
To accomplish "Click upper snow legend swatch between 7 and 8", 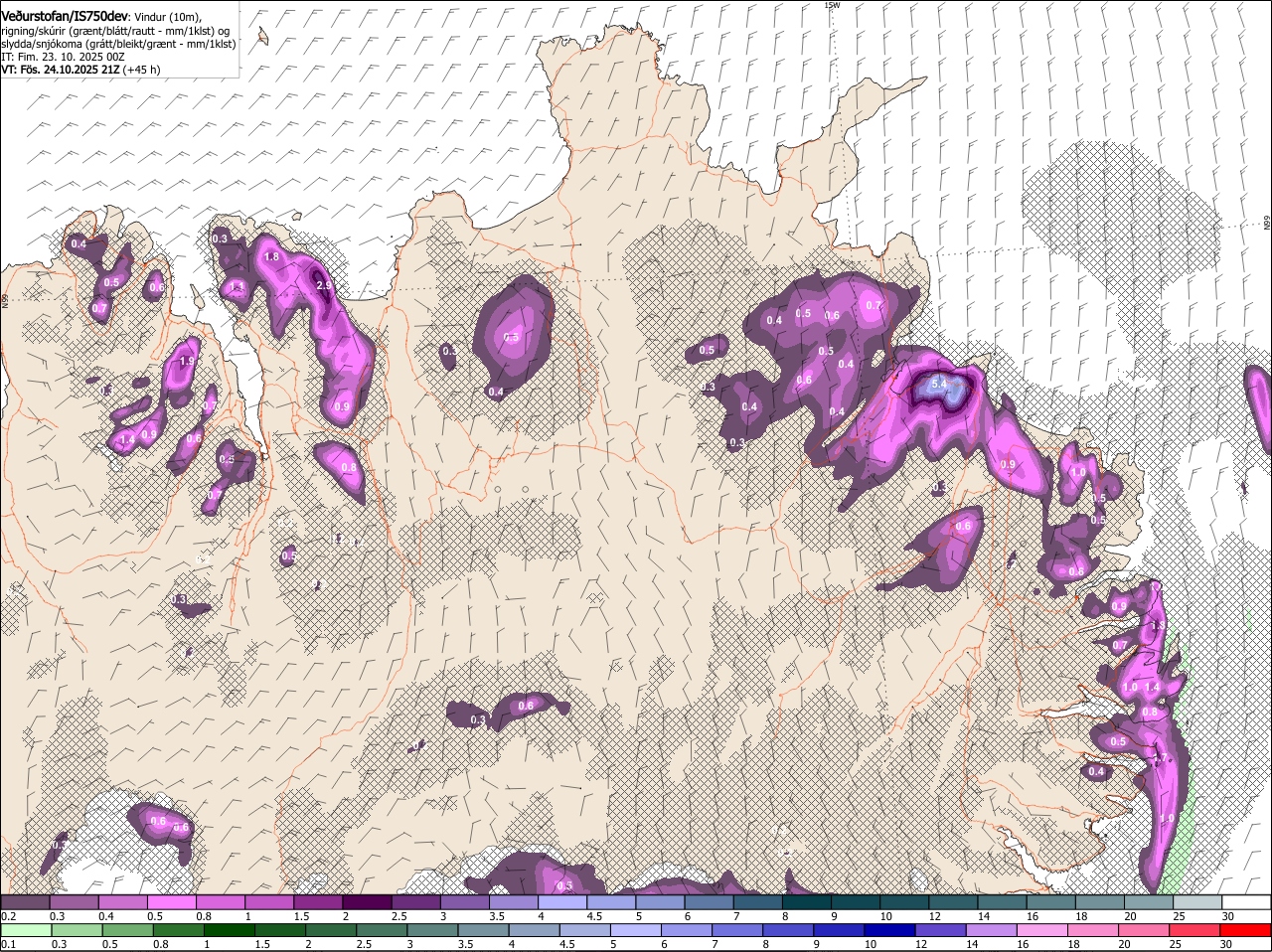I will tap(757, 902).
